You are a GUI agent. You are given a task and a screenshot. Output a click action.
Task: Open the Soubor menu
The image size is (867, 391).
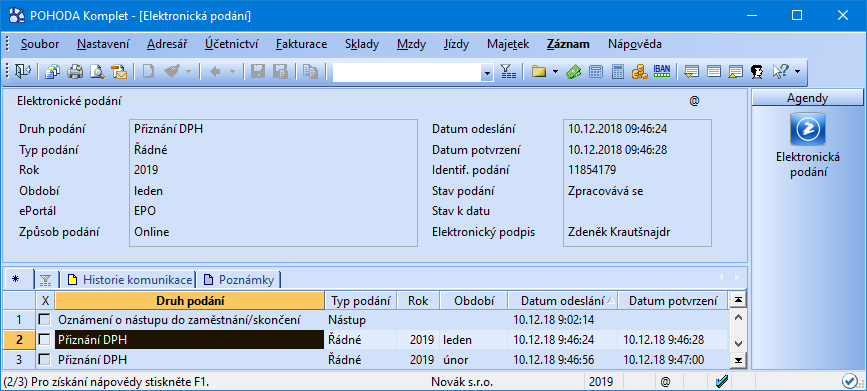40,44
